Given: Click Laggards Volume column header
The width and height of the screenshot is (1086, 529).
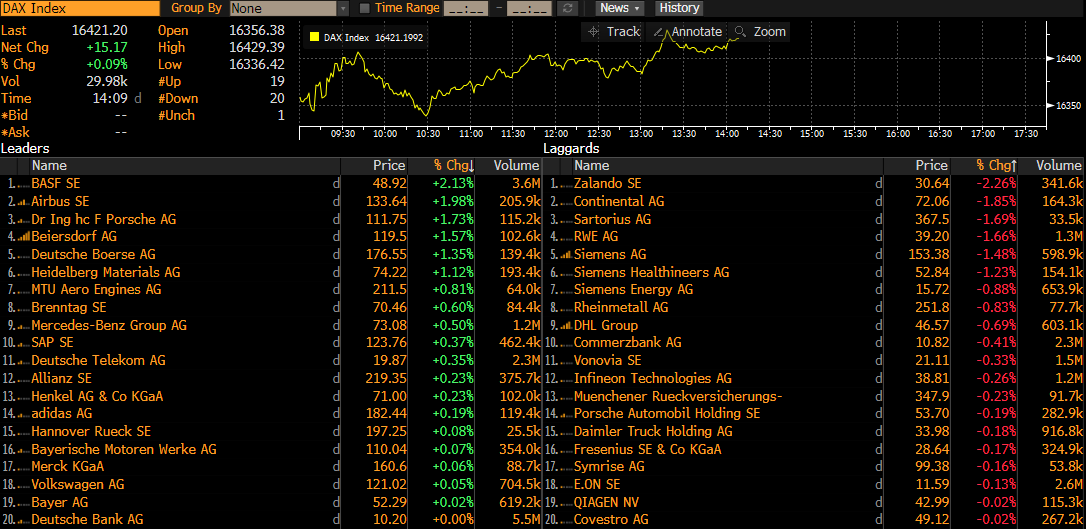Looking at the screenshot, I should click(1053, 165).
